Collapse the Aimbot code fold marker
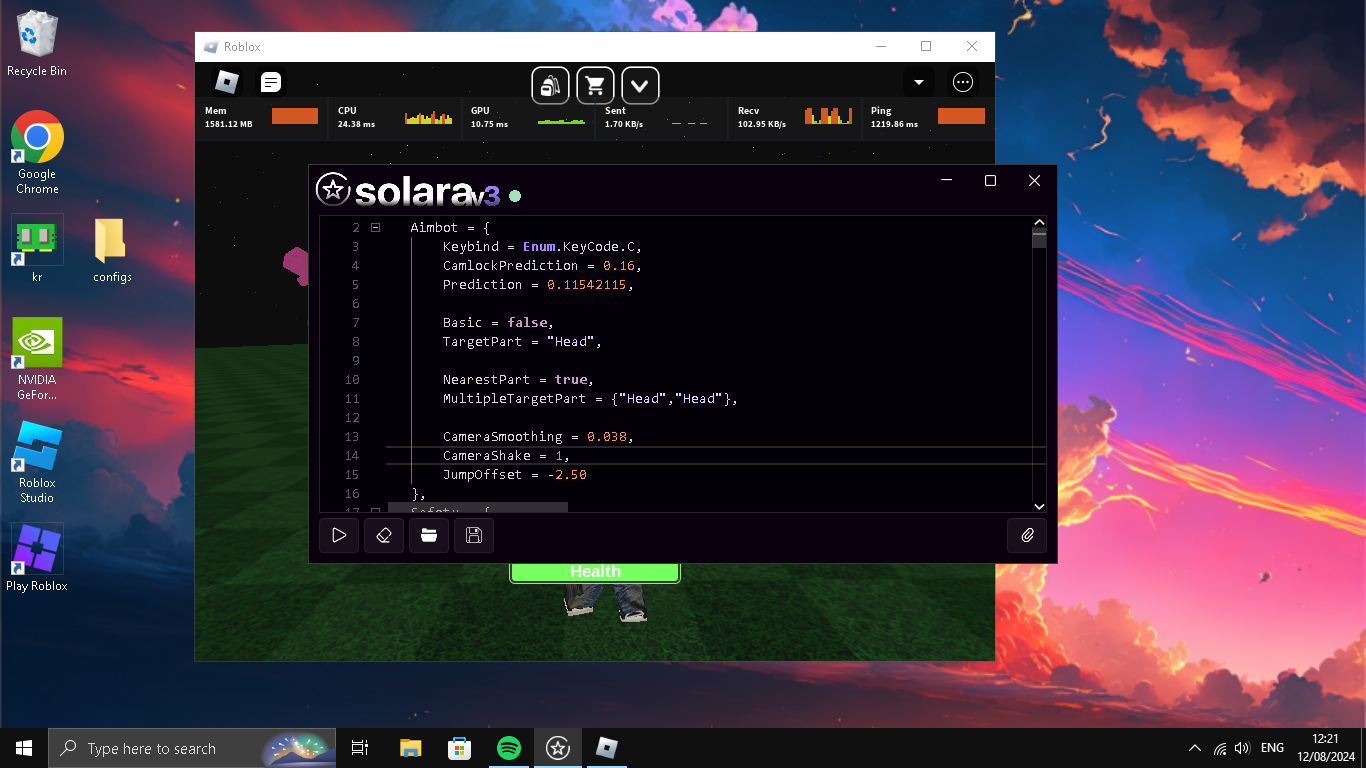Image resolution: width=1366 pixels, height=768 pixels. pos(376,228)
